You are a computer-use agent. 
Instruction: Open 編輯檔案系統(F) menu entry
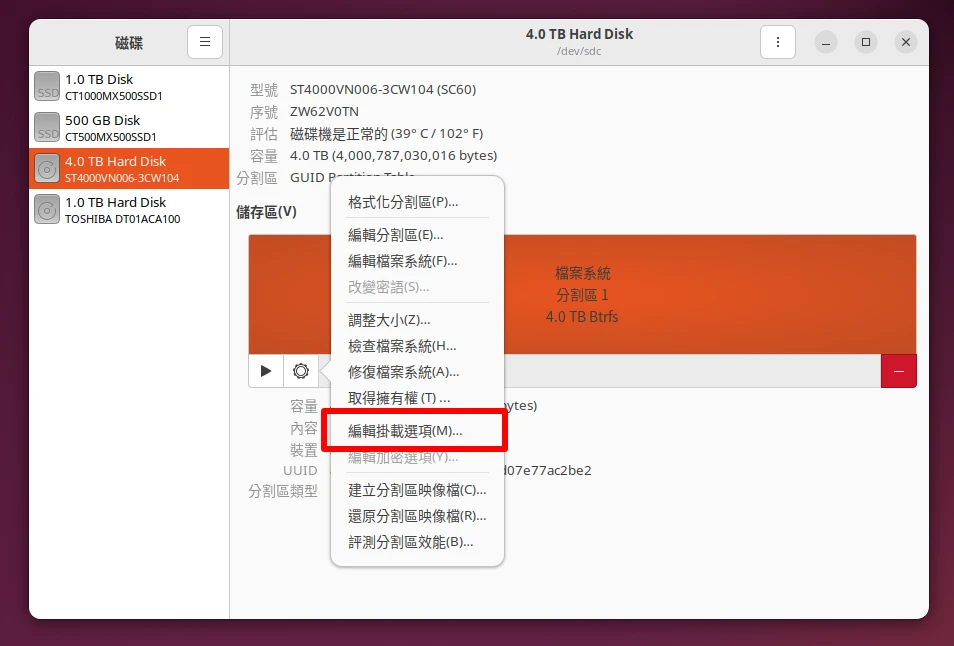pyautogui.click(x=403, y=261)
